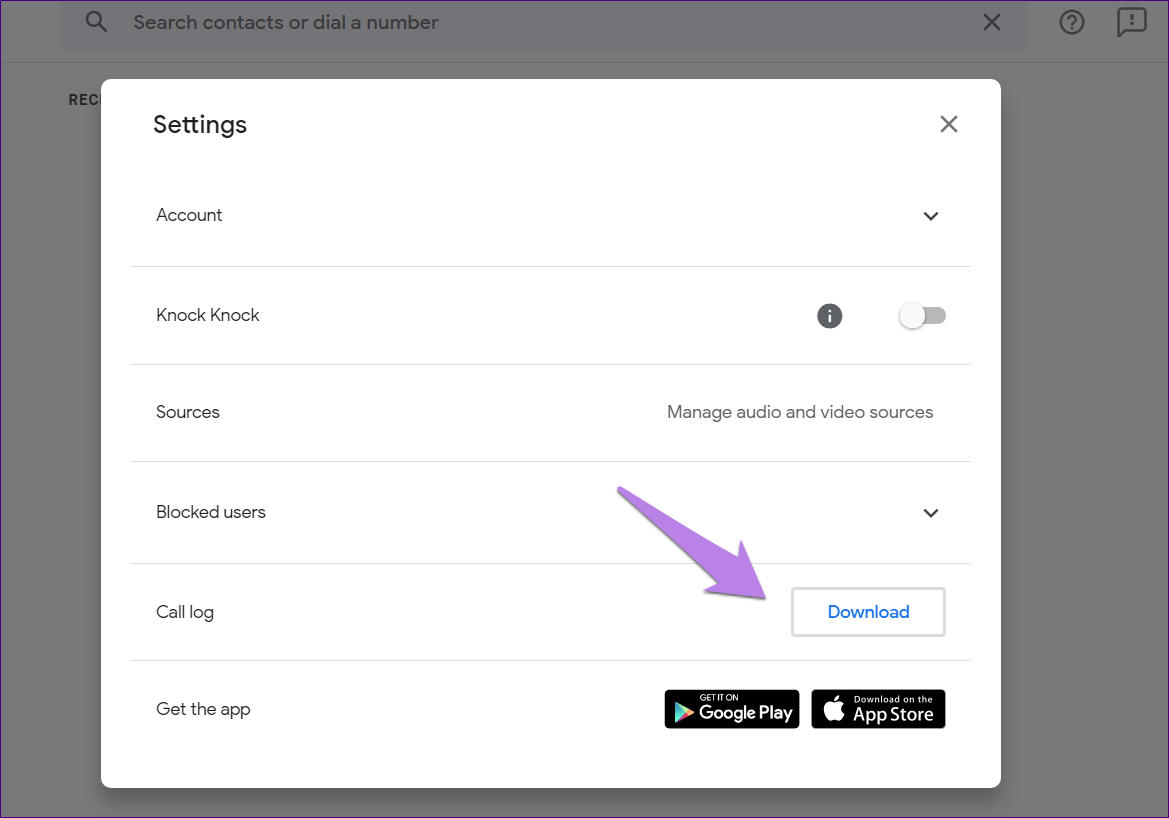Expand the Blocked users chevron
The height and width of the screenshot is (818, 1169).
[x=930, y=513]
